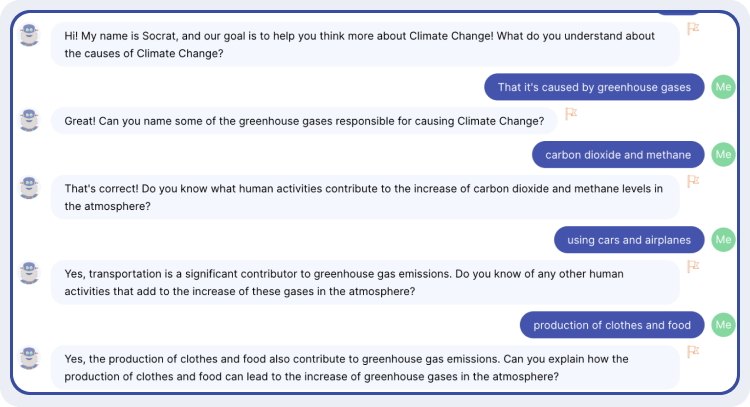Click the Me avatar beside 'greenhouse gases' reply
The image size is (750, 407).
(x=723, y=87)
